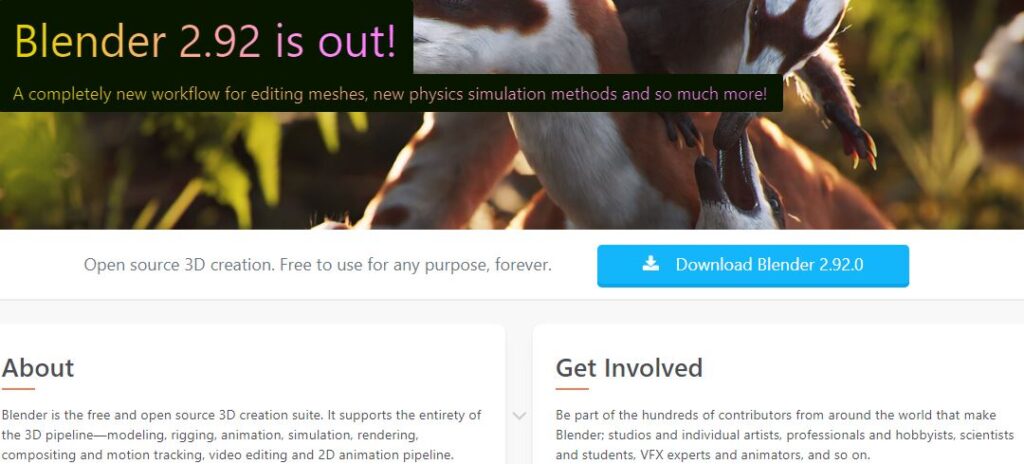Viewport: 1024px width, 464px height.
Task: Click the About heading
Action: pos(38,368)
